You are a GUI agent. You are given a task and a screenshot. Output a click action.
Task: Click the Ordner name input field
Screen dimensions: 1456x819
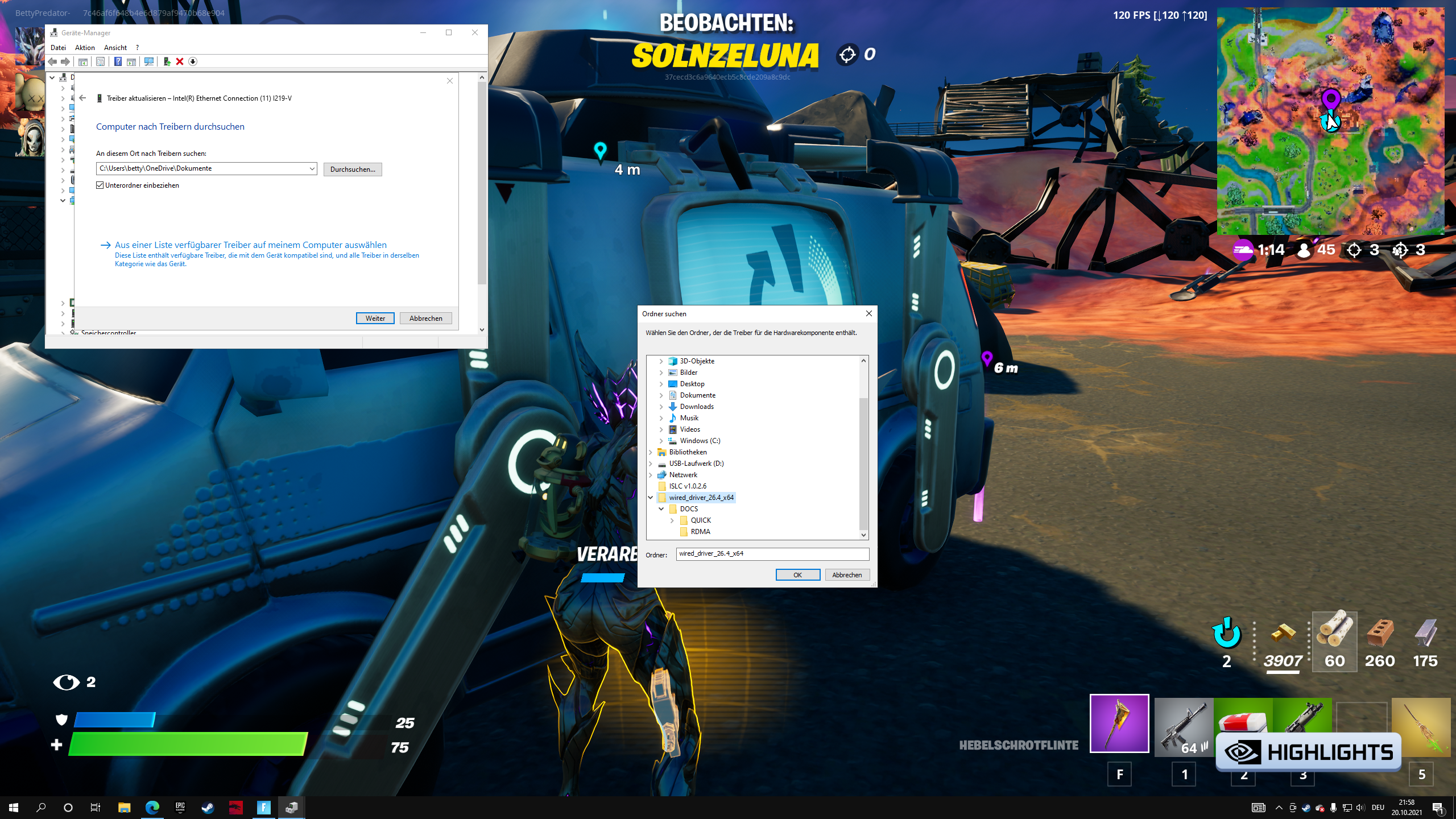pyautogui.click(x=772, y=553)
